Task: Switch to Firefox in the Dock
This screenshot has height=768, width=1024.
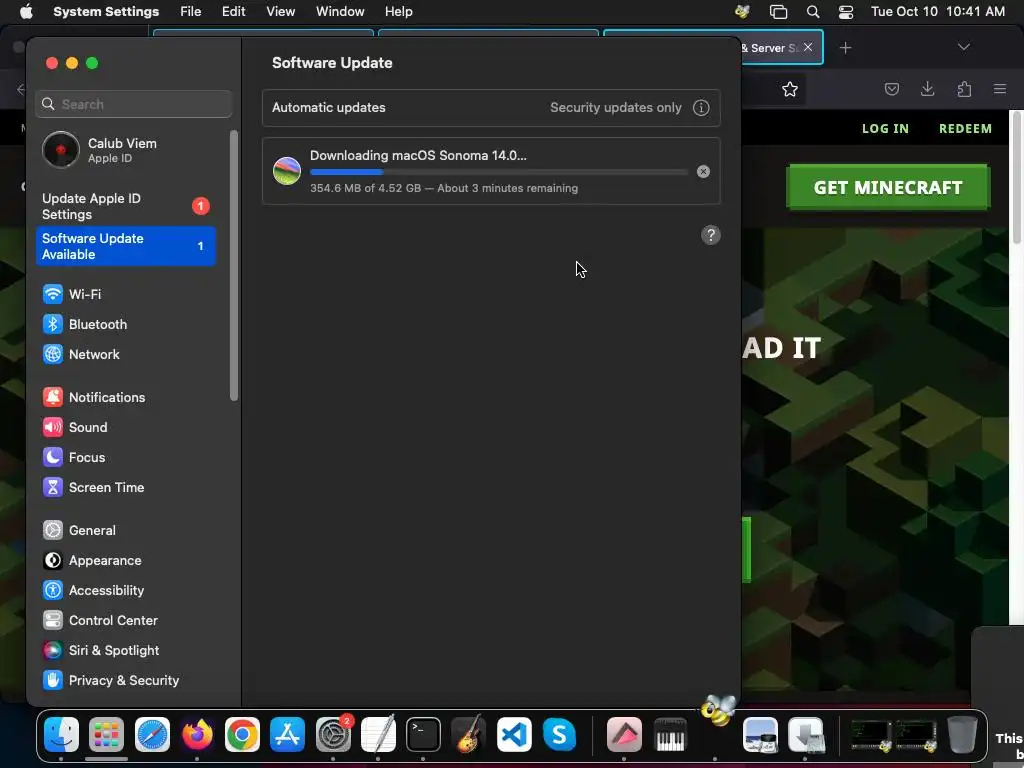Action: coord(197,734)
